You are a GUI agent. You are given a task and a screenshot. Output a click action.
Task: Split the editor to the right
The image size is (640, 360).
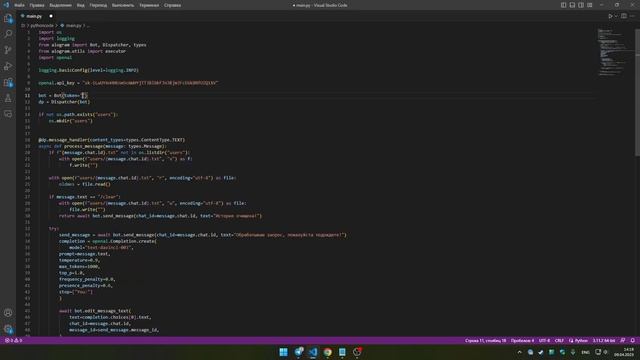(x=624, y=16)
